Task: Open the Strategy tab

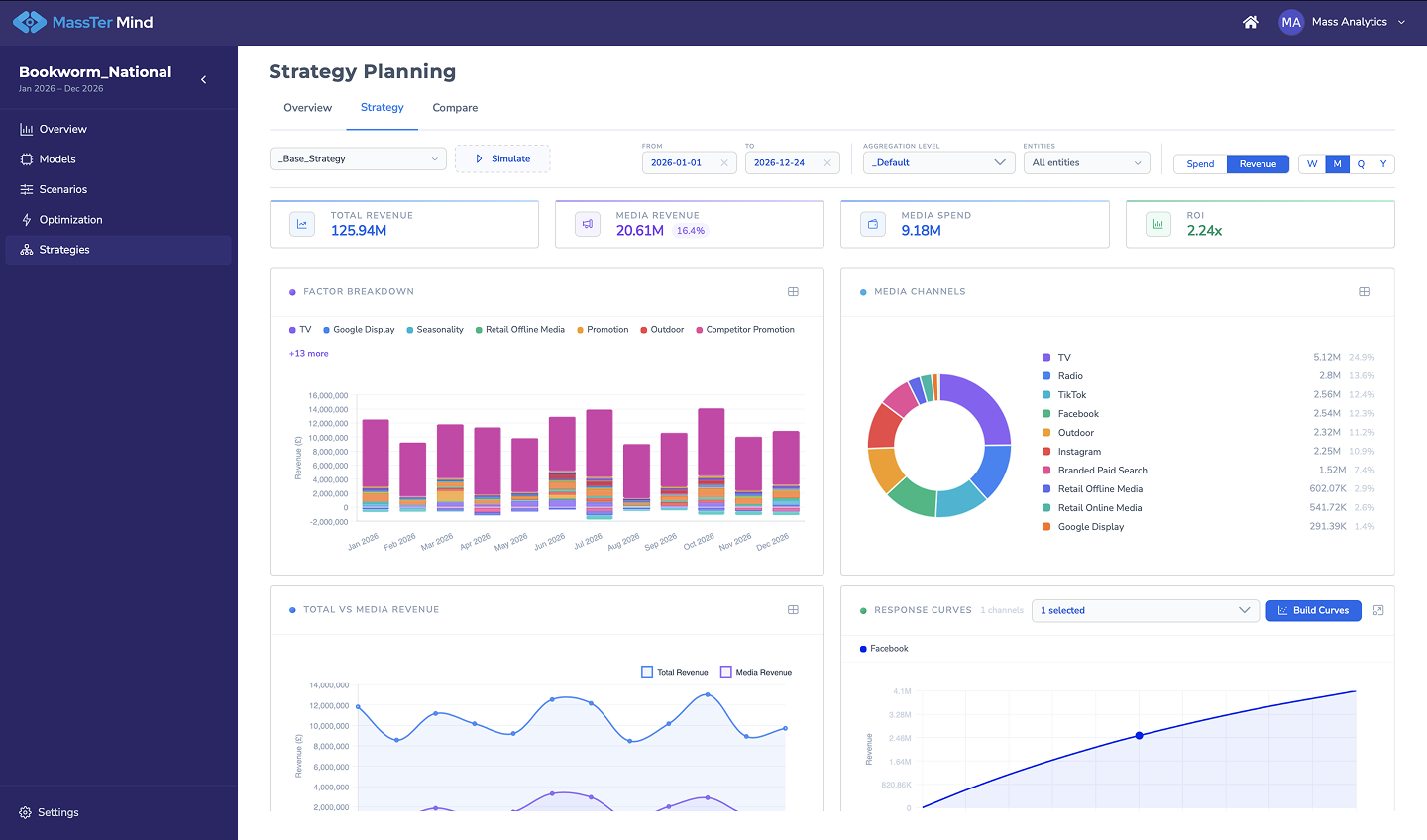Action: [383, 108]
